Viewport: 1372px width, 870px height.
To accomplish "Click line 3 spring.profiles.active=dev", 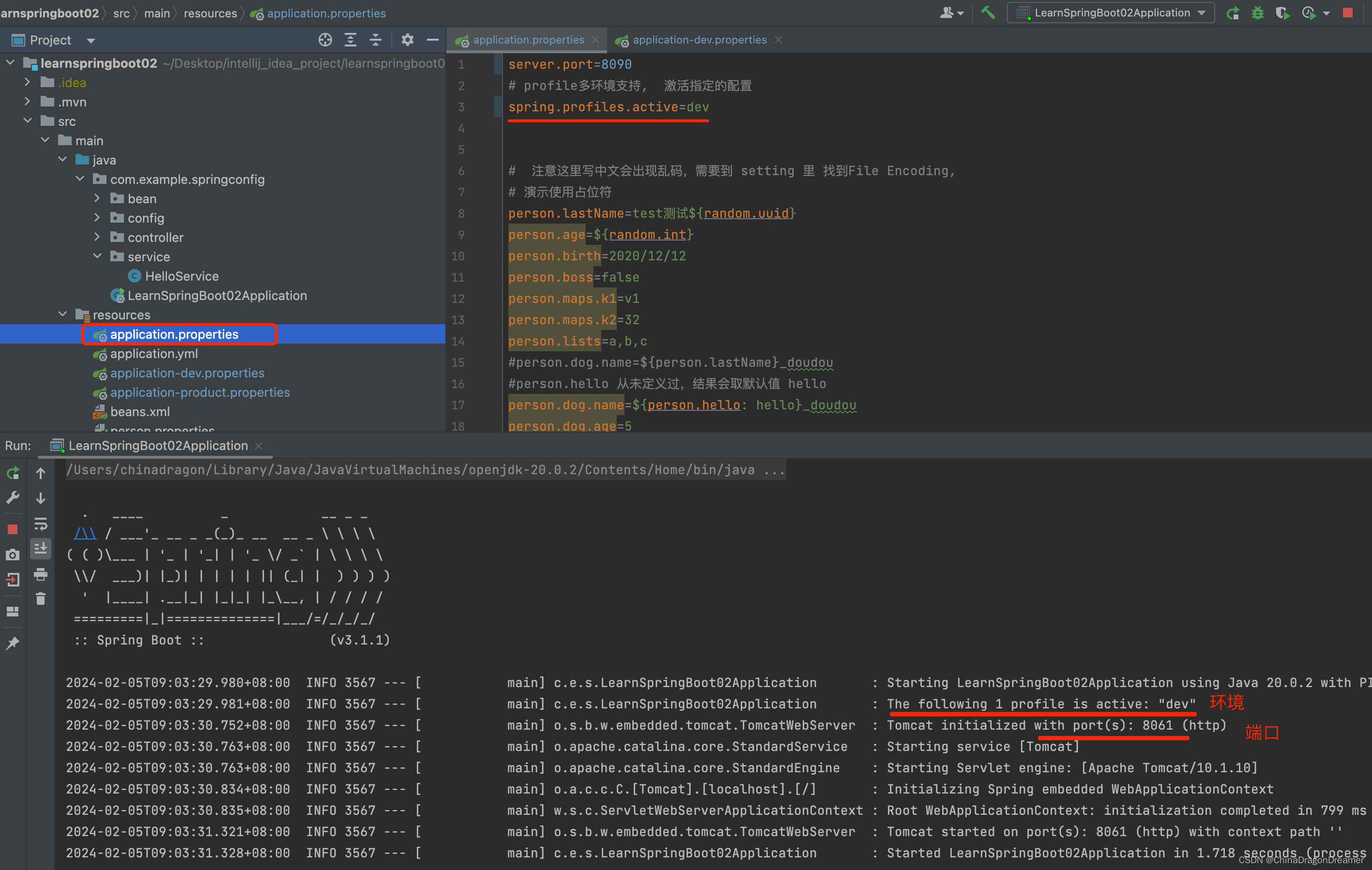I will pyautogui.click(x=609, y=107).
